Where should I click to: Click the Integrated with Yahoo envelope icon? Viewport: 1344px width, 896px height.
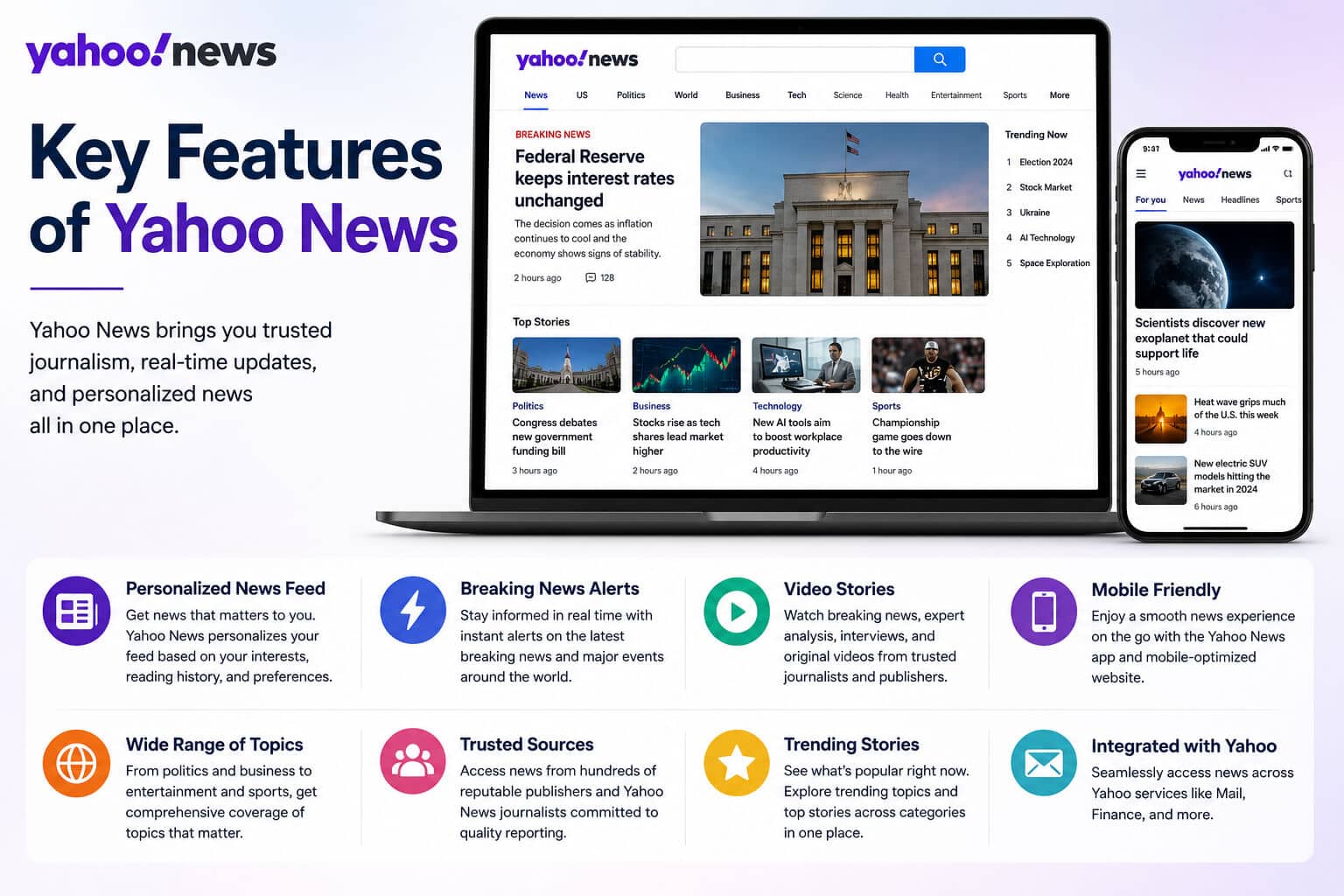(x=1044, y=763)
